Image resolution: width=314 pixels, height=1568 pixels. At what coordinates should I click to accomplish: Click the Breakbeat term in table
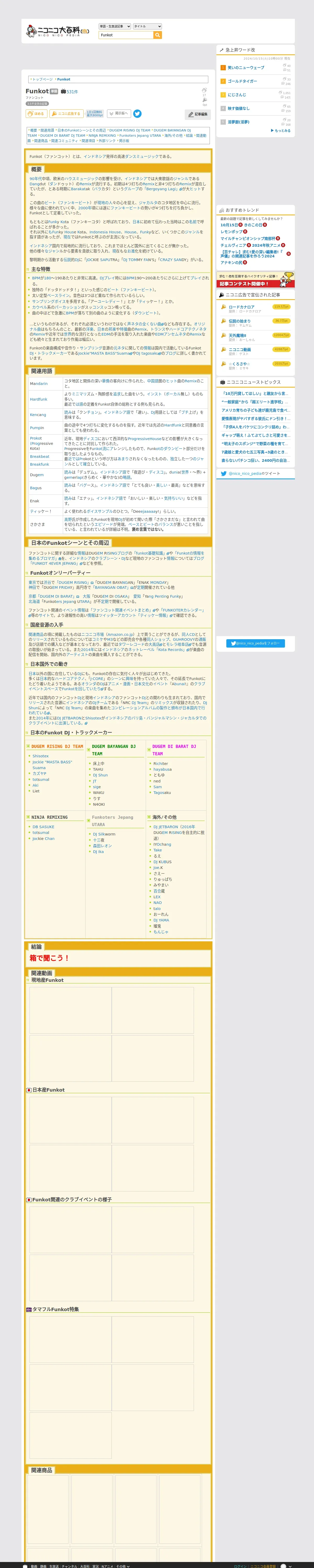coord(40,457)
